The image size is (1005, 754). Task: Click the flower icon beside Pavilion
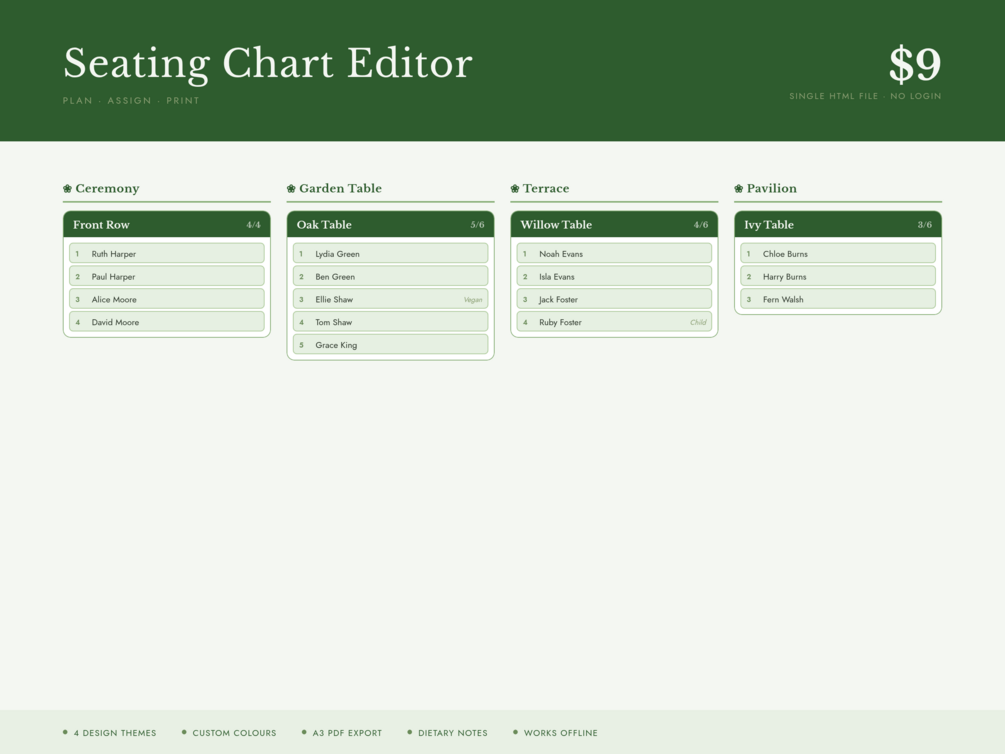coord(738,188)
